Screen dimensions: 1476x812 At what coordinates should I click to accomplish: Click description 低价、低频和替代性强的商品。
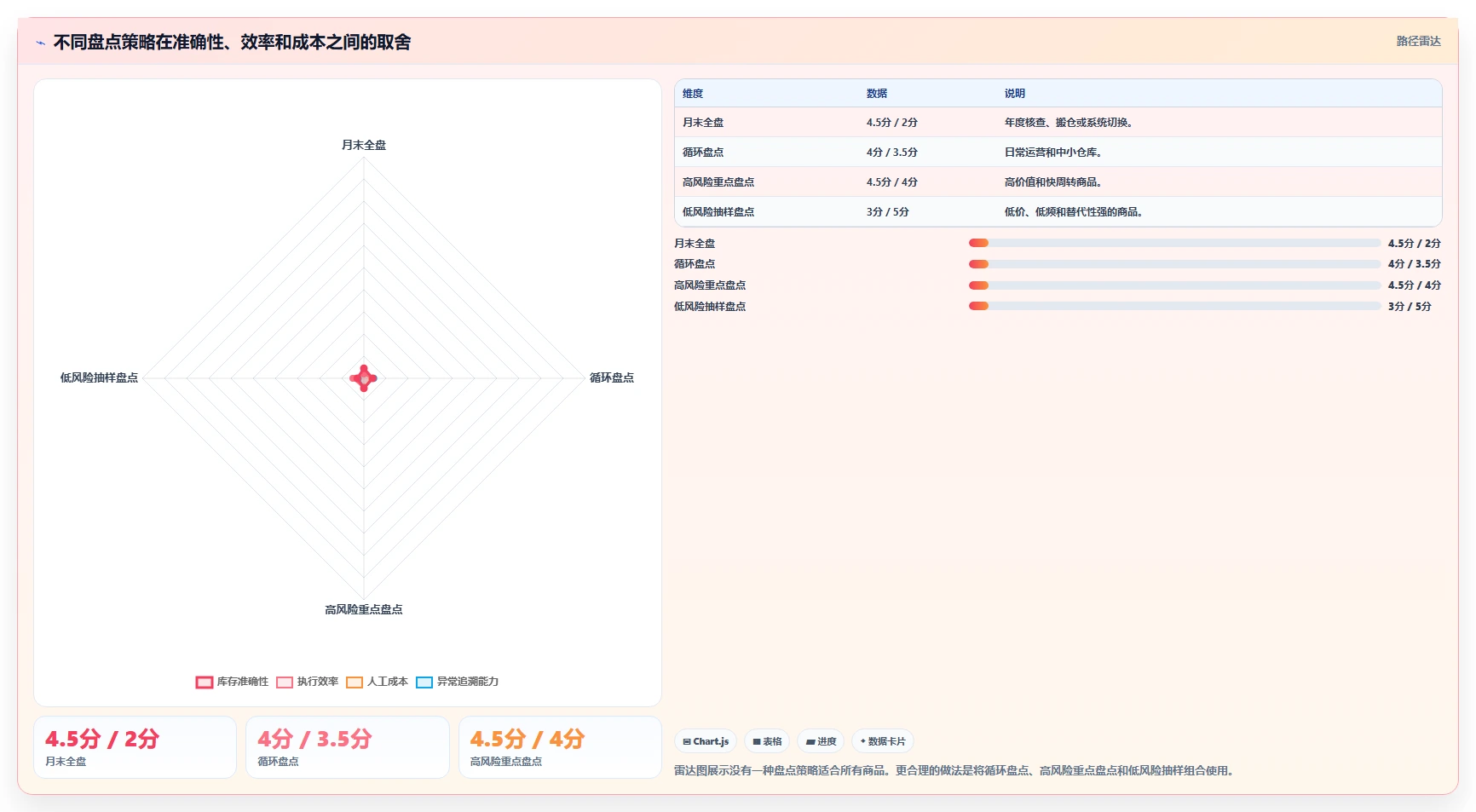(x=1074, y=212)
